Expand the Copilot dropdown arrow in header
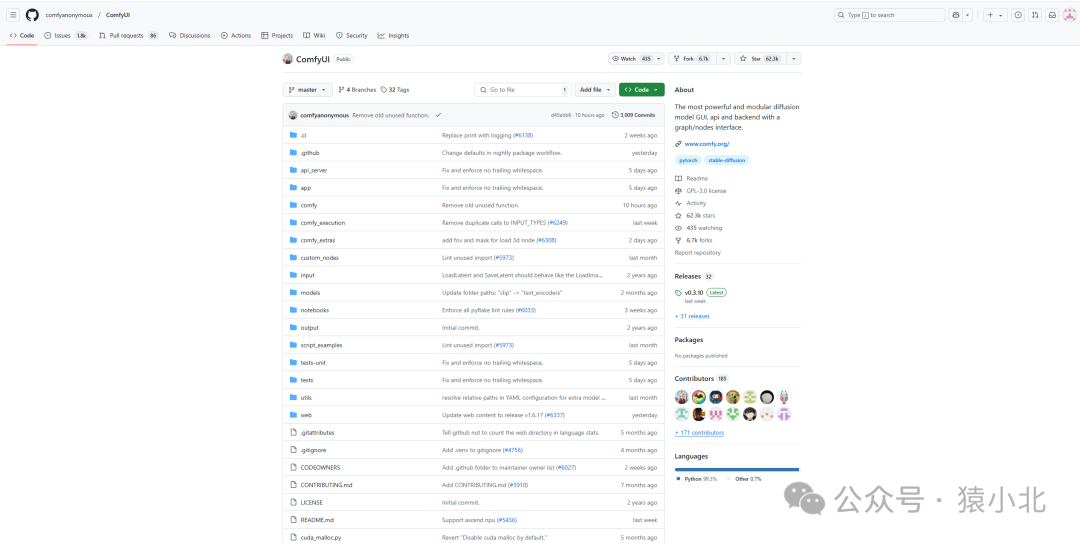The width and height of the screenshot is (1080, 543). point(968,14)
